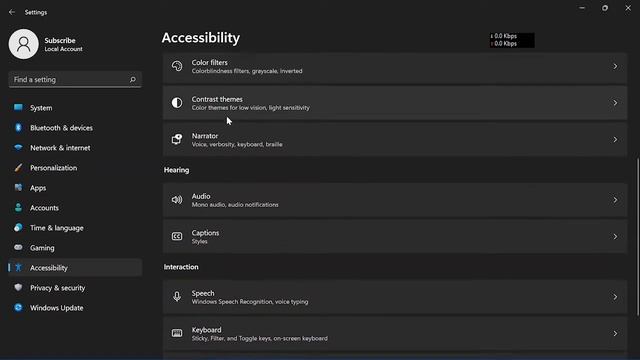
Task: Click the Audio speaker icon
Action: (x=177, y=200)
